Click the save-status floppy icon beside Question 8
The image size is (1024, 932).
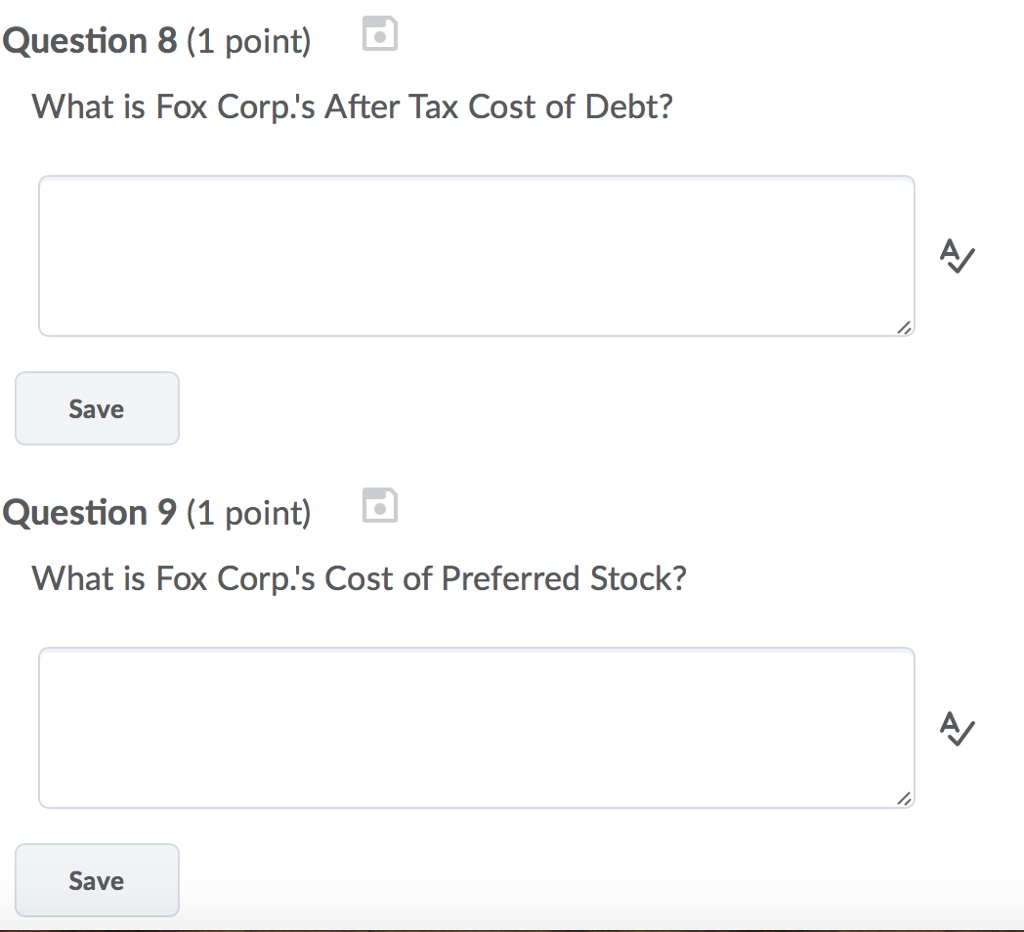tap(379, 33)
